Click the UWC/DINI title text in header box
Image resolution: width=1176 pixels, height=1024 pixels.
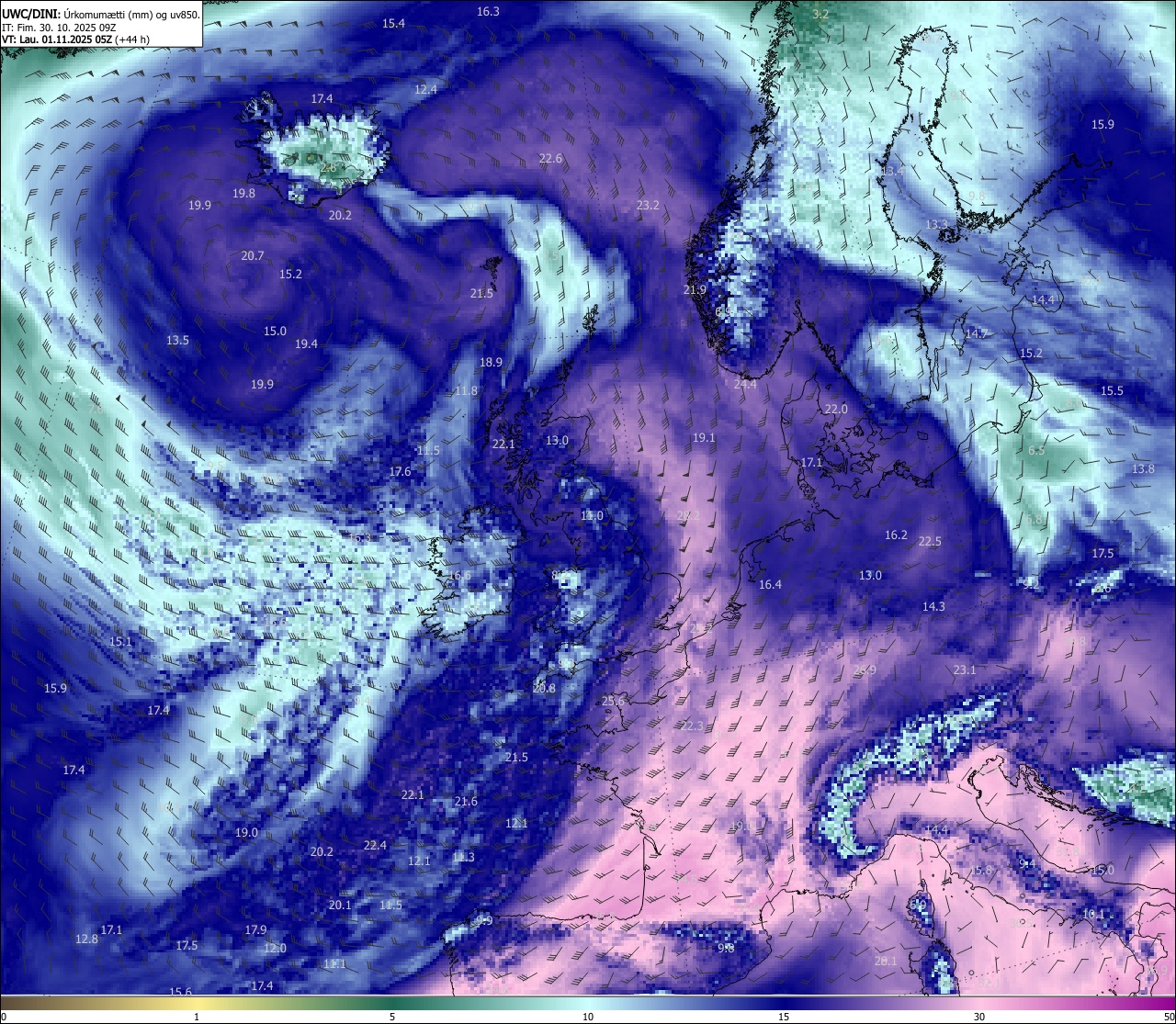coord(29,14)
